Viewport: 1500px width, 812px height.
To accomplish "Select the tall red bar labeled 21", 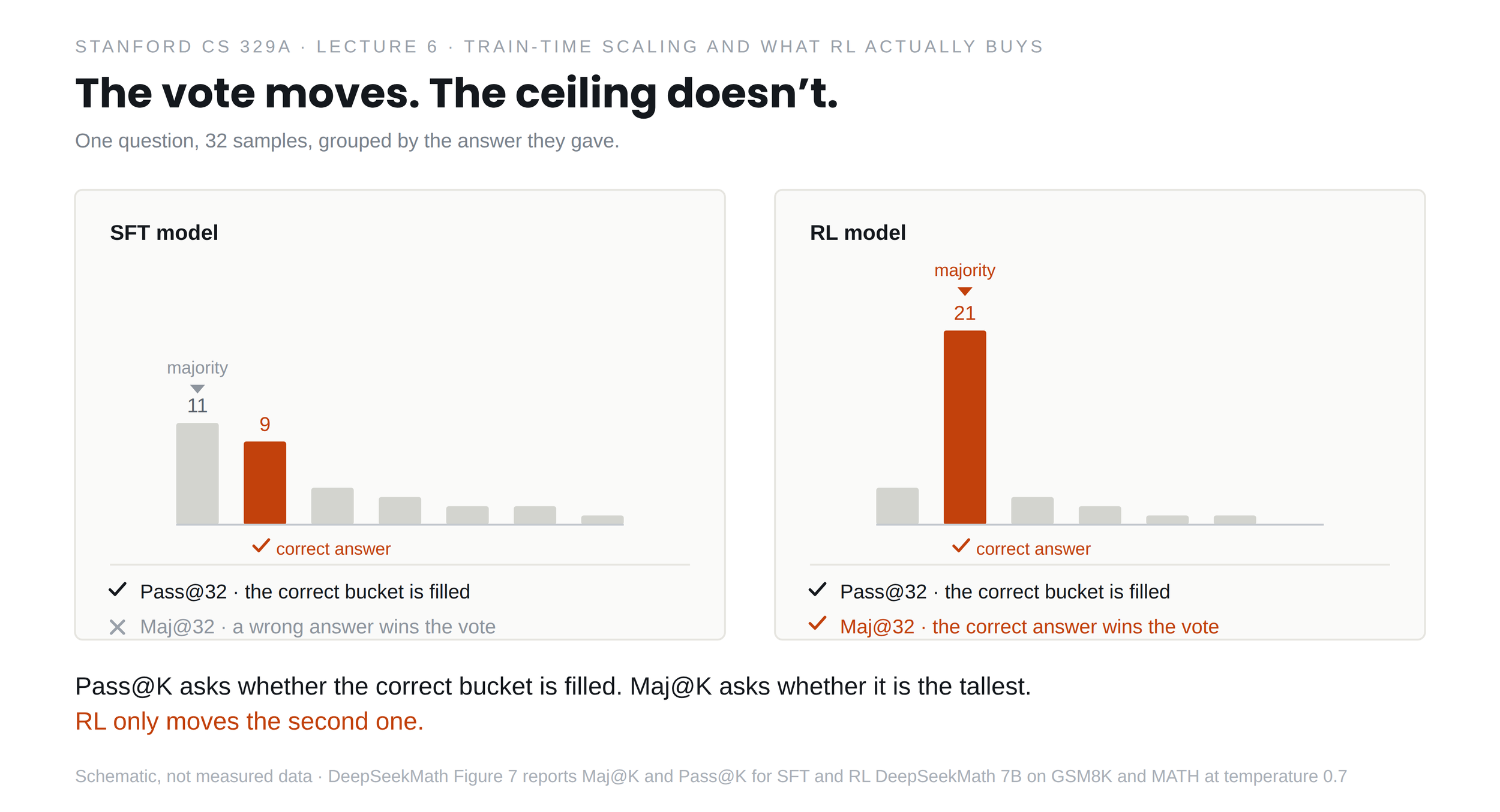I will [x=965, y=428].
